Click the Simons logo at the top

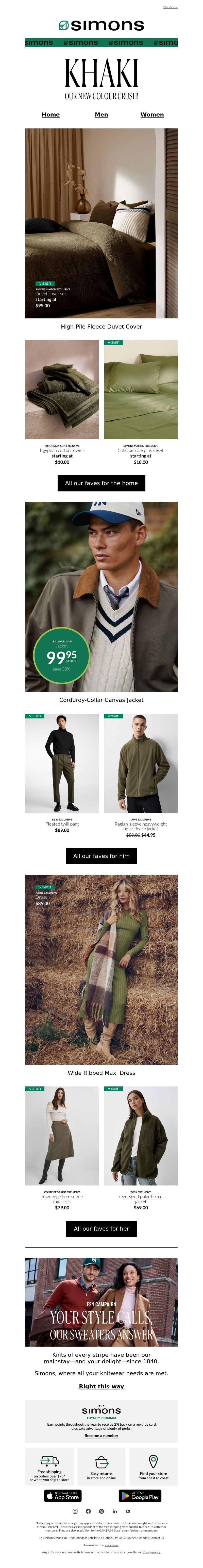coord(101,25)
